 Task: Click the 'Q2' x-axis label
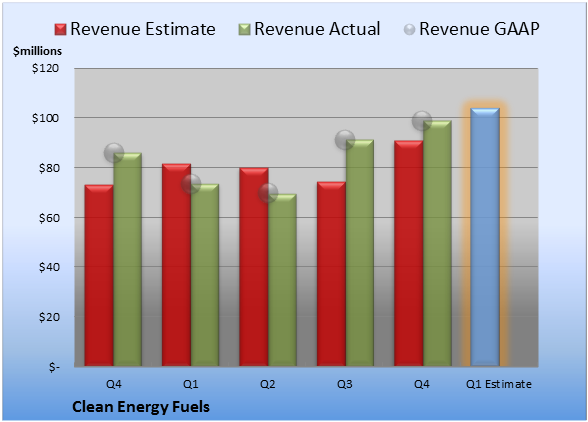(268, 384)
